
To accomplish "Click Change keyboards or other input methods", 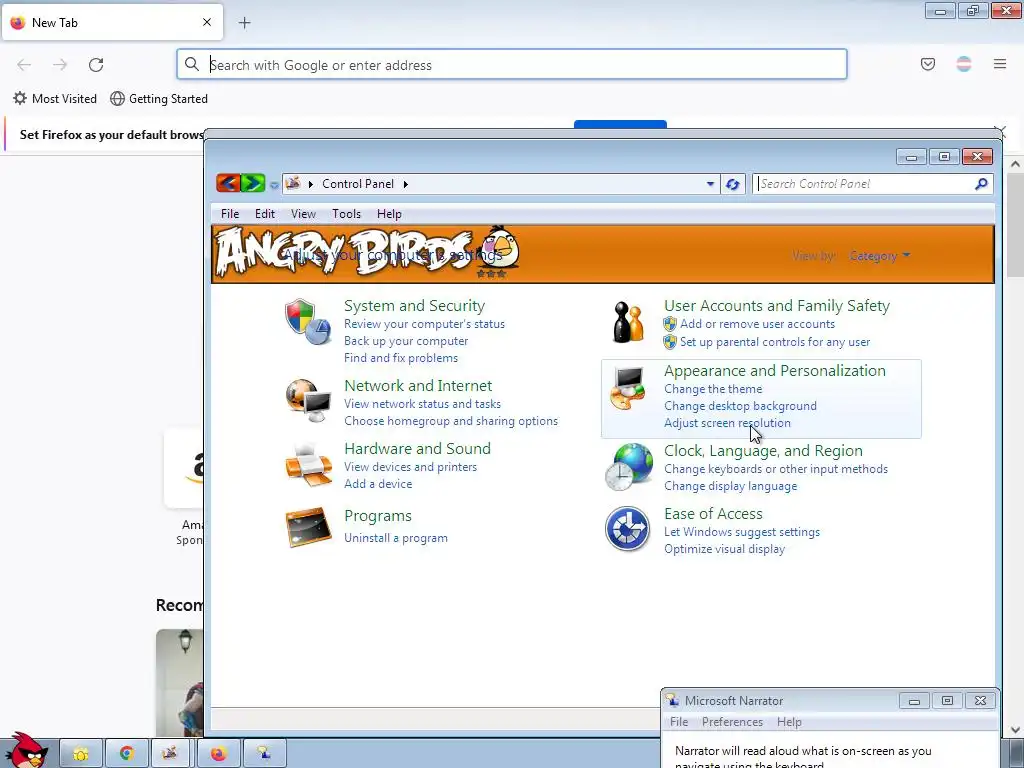I will click(x=776, y=469).
